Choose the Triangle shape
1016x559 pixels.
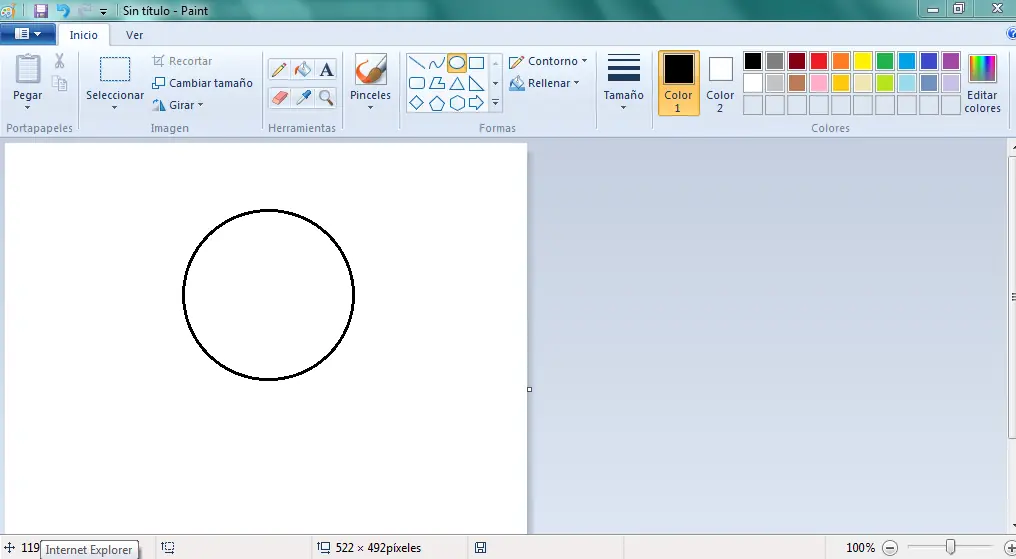coord(457,83)
